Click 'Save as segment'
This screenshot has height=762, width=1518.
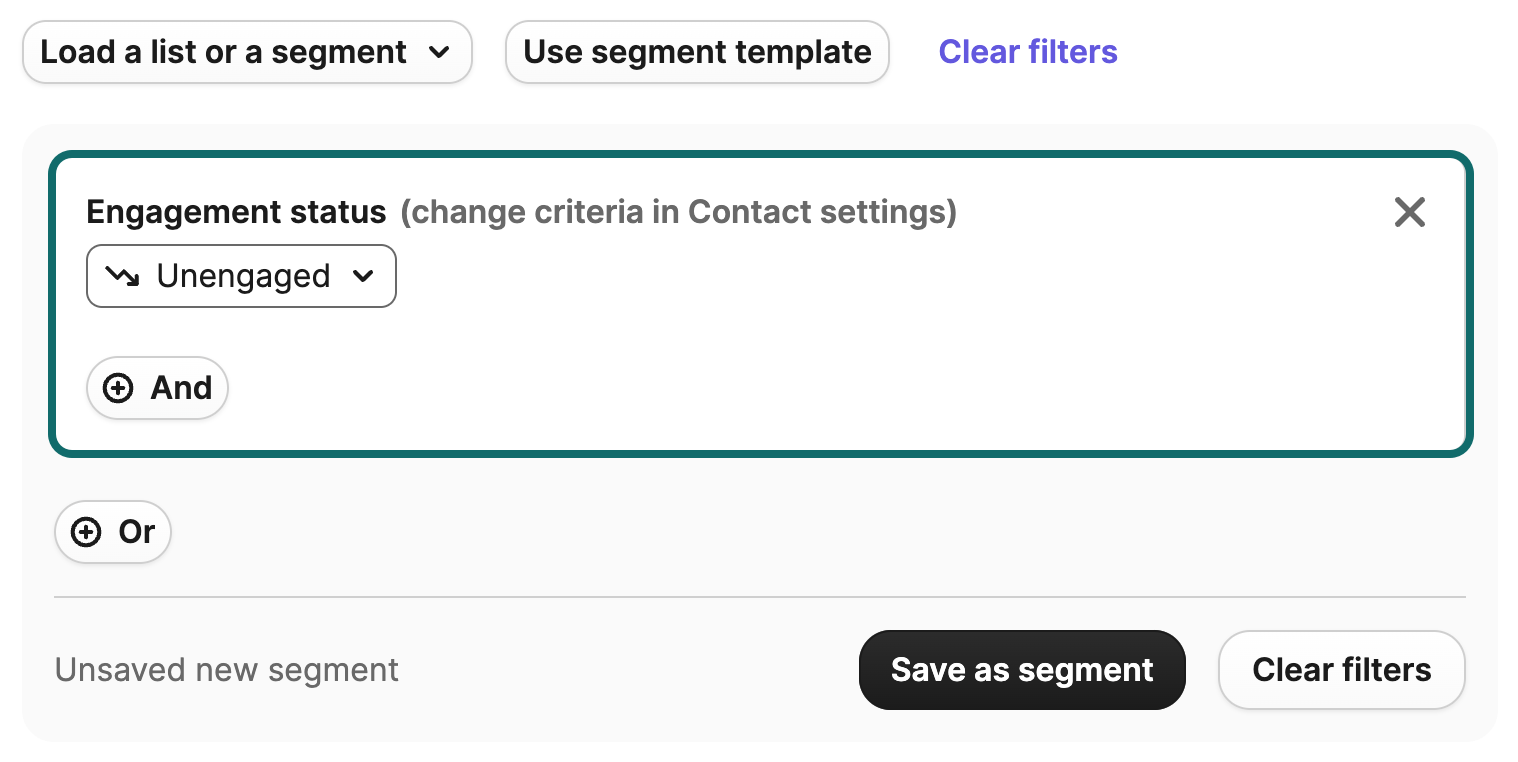tap(1022, 670)
